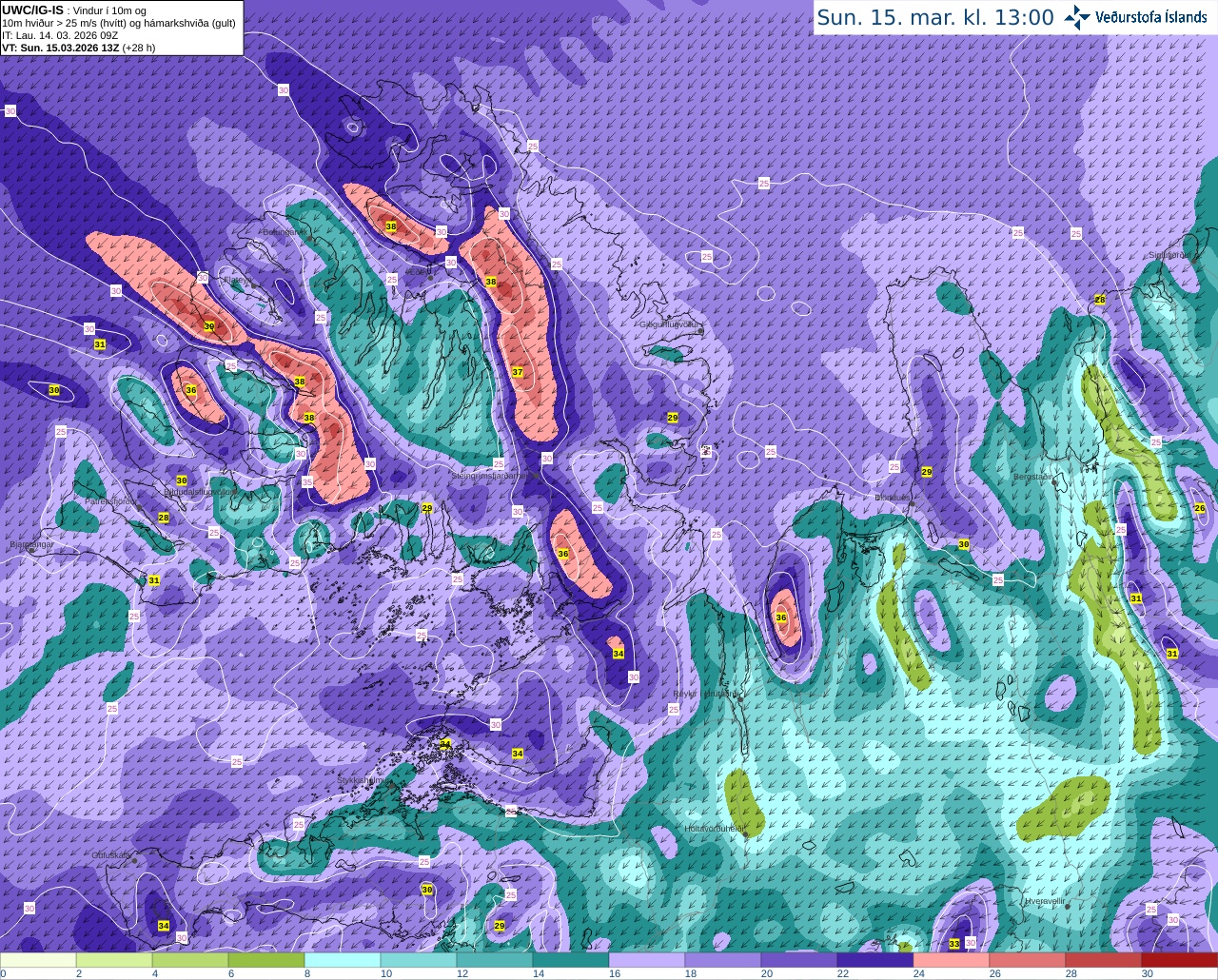Click the light cyan 8–10 legend swatch
The image size is (1218, 980).
coord(343,960)
